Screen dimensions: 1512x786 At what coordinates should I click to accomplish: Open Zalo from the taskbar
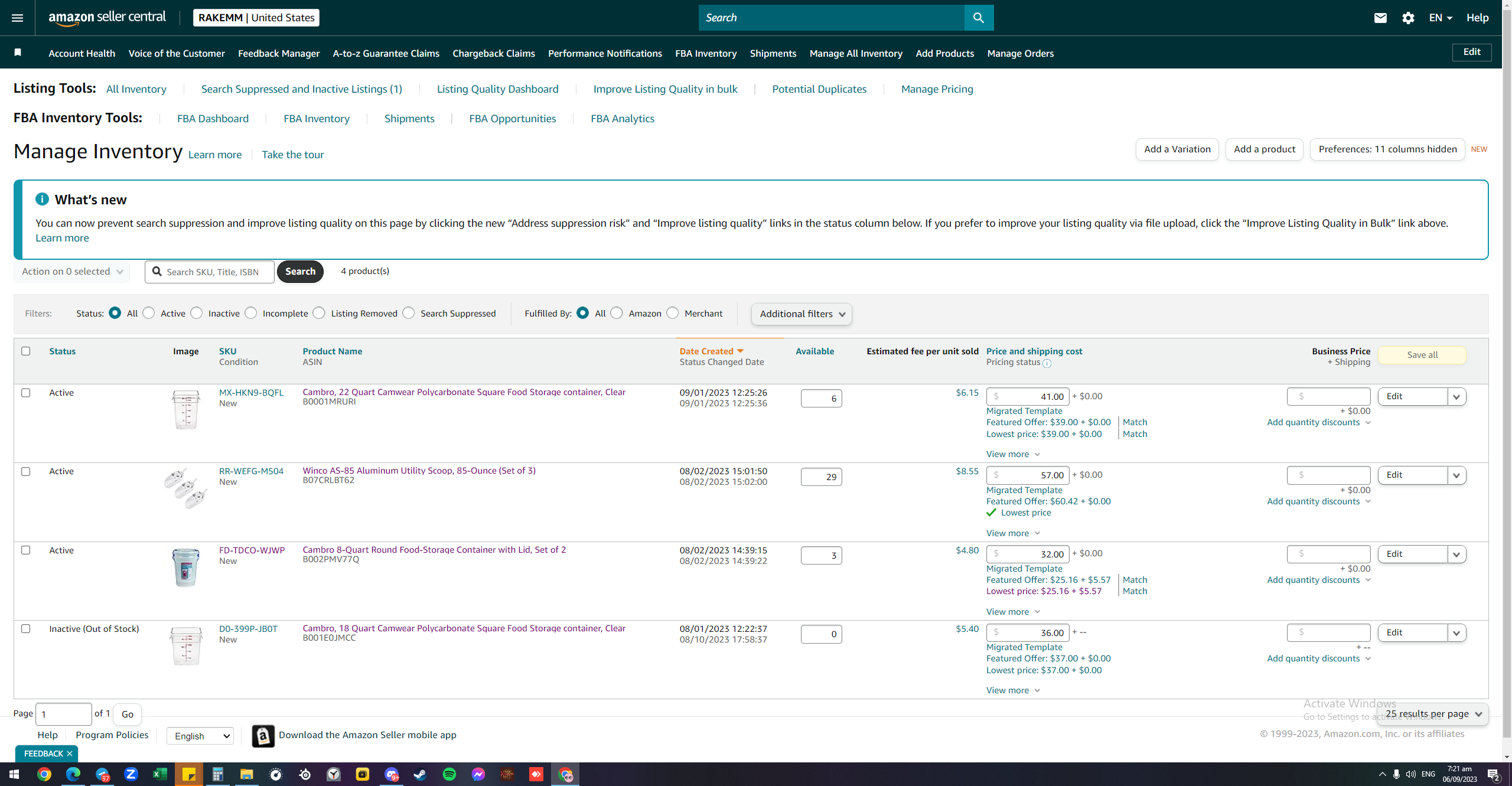[x=131, y=774]
